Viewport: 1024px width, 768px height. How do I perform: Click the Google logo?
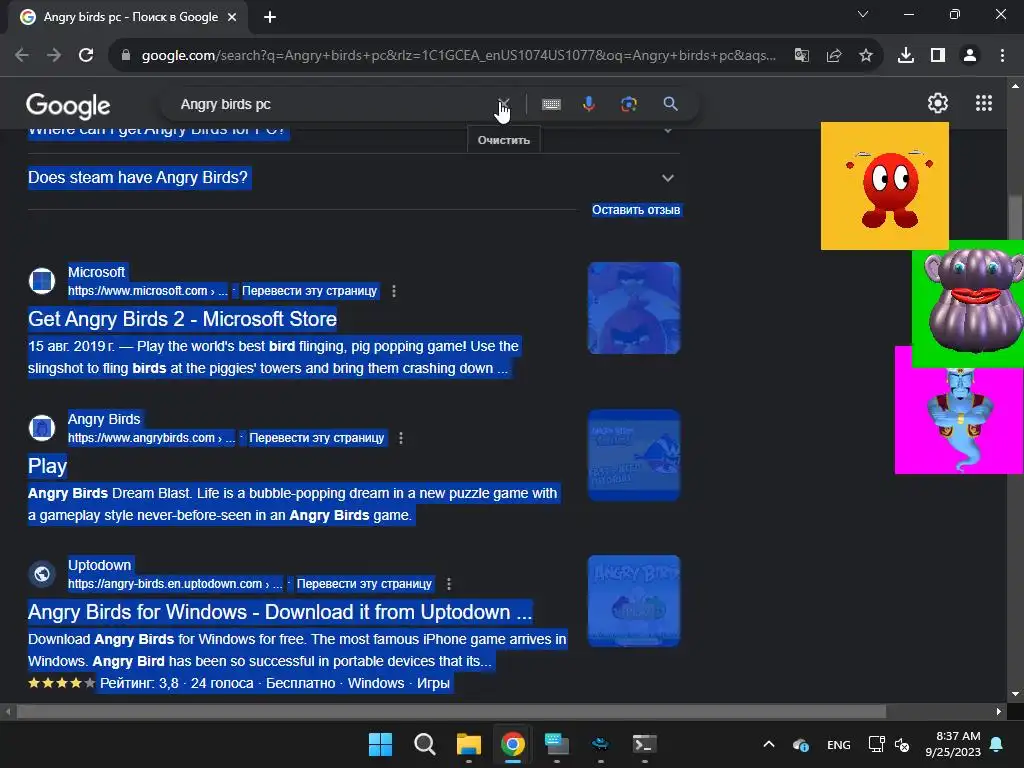68,106
